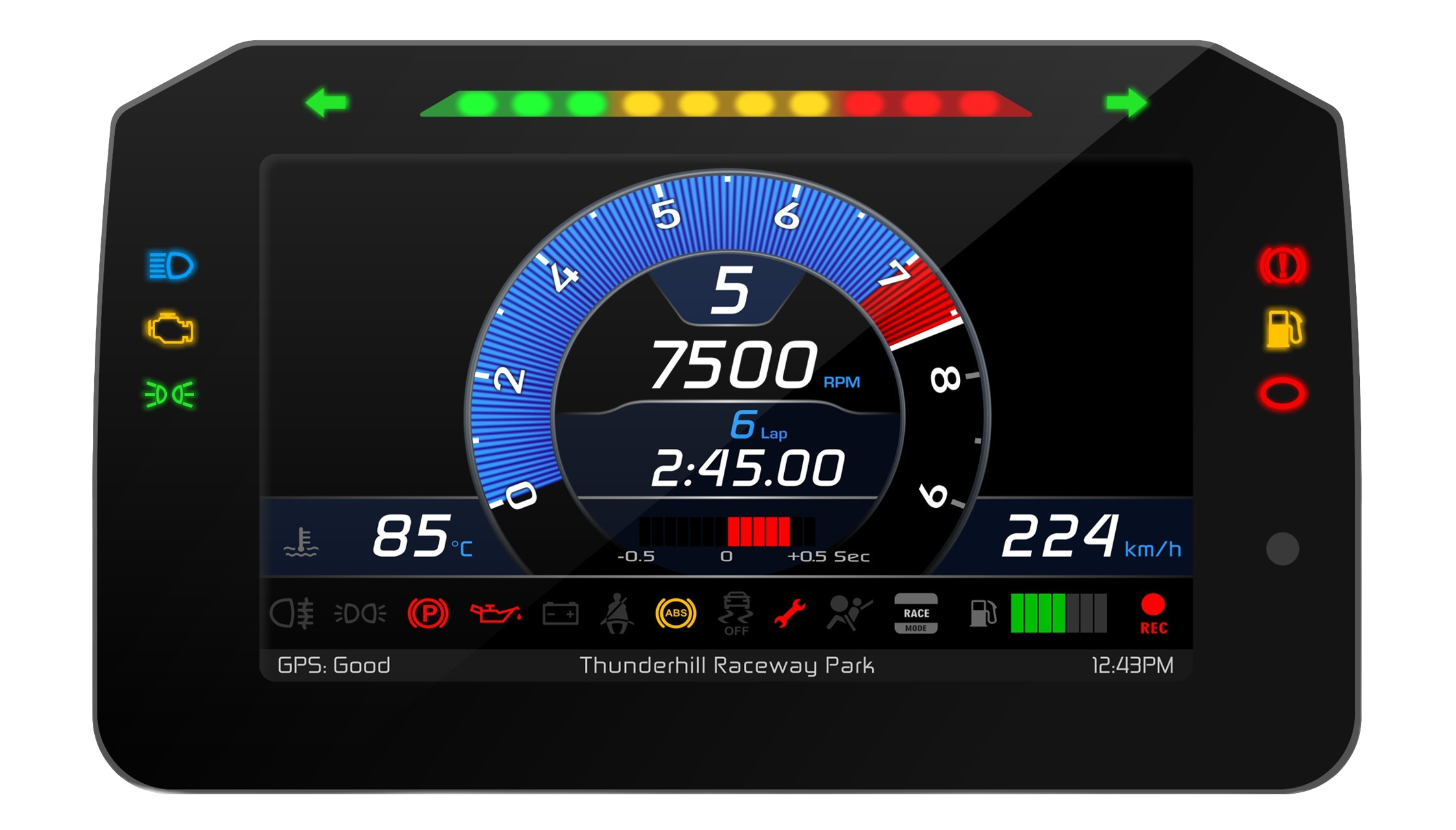Click the right green turn signal arrow
The image size is (1456, 830).
1126,103
